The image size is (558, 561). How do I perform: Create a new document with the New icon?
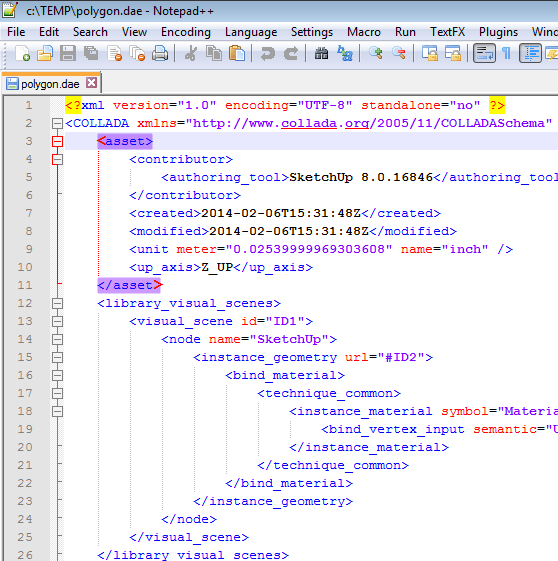(22, 53)
